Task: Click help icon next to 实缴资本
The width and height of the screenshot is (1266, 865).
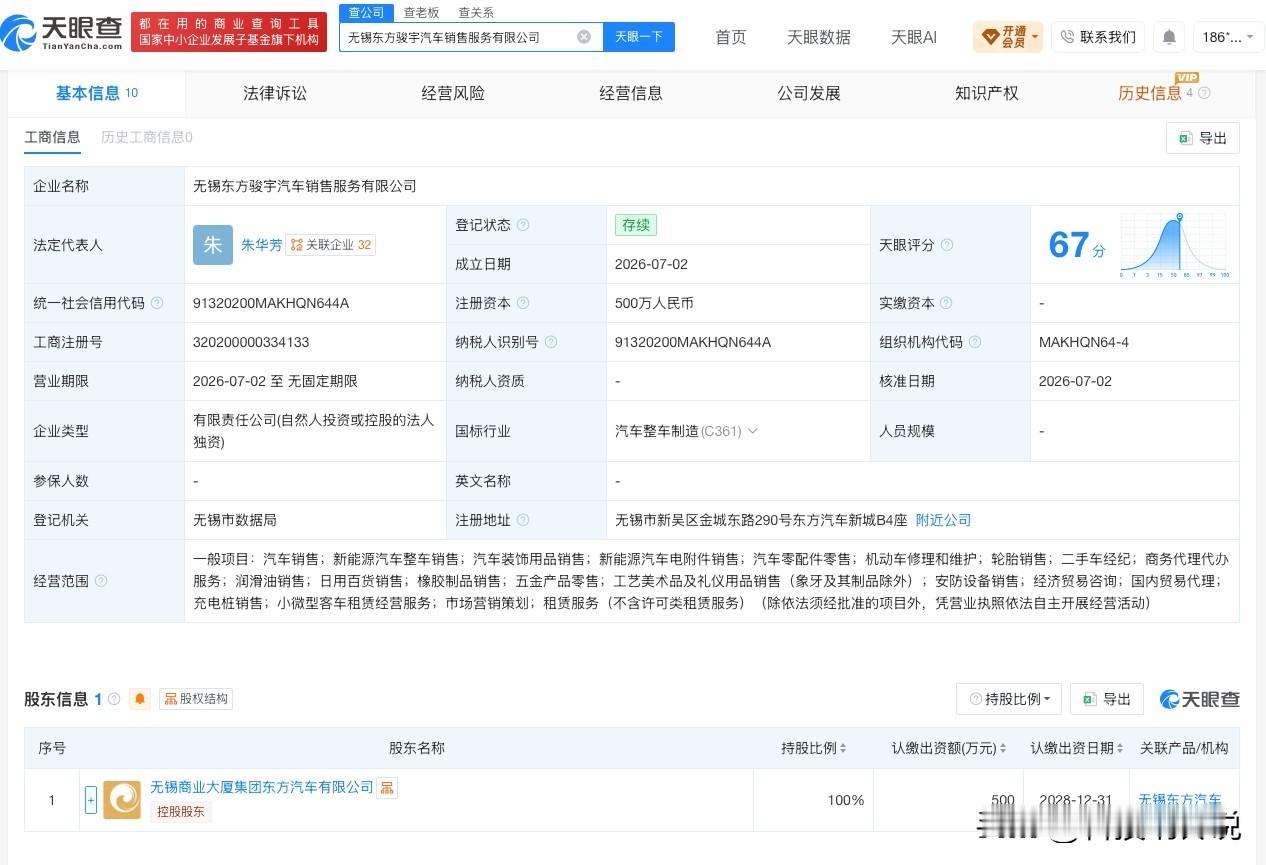Action: coord(946,303)
